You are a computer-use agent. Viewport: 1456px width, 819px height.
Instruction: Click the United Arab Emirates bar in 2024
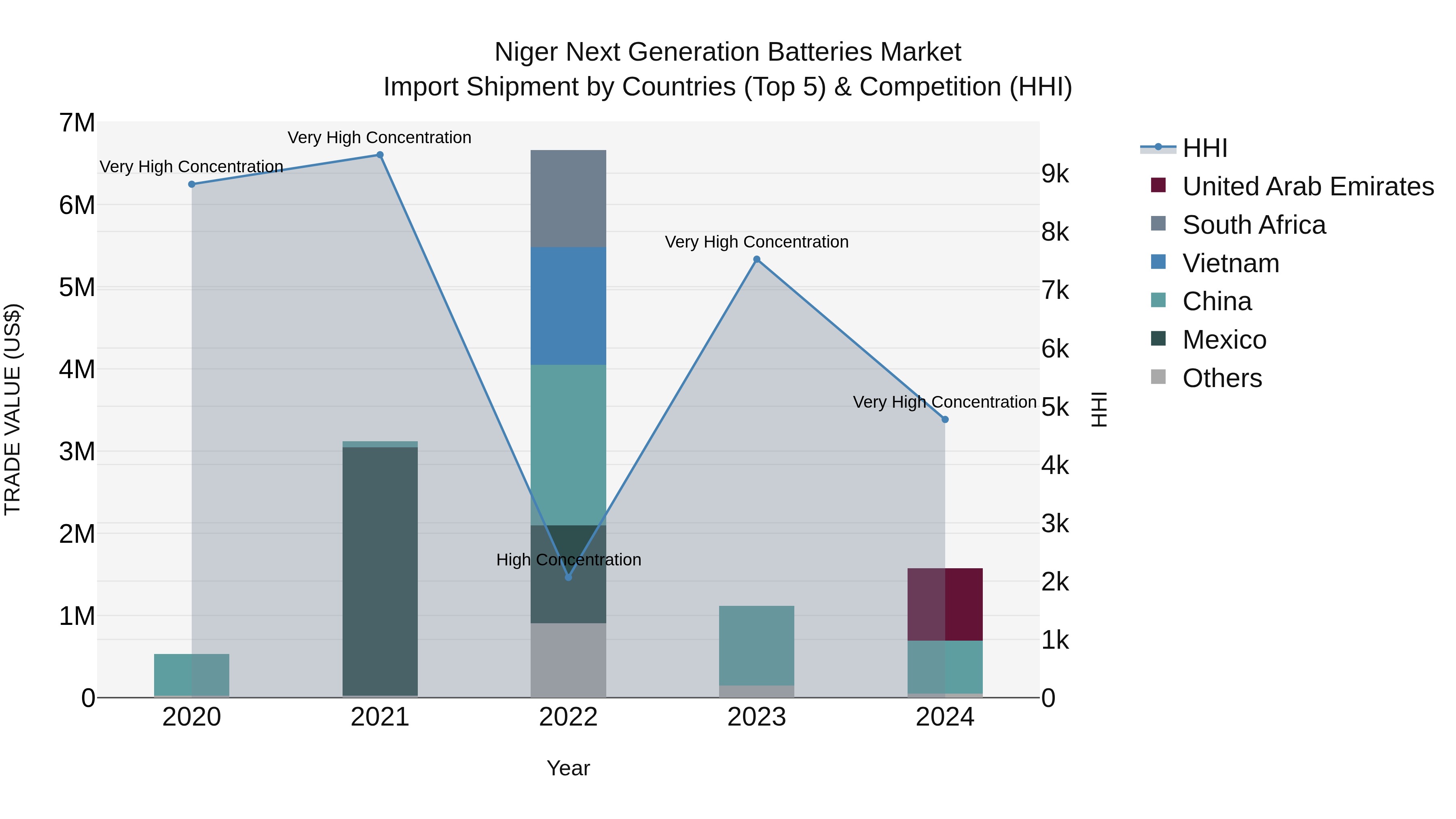pos(945,604)
